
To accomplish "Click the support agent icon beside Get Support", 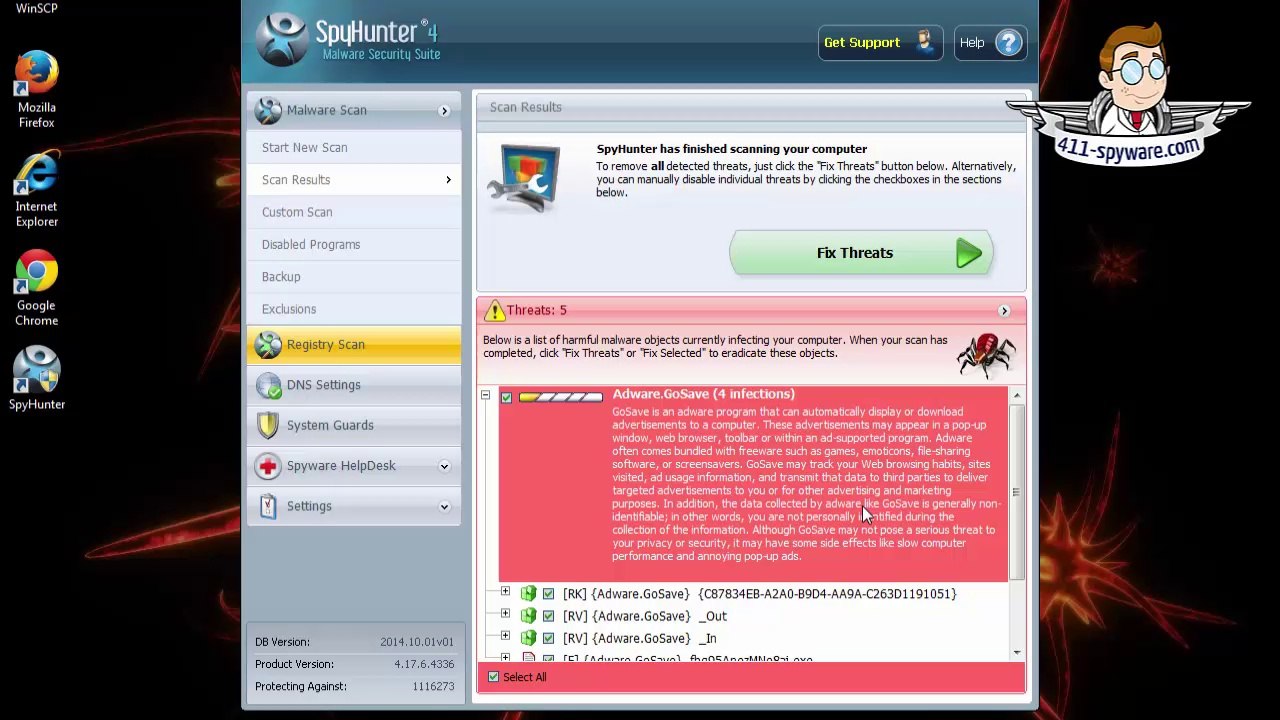I will pos(923,42).
